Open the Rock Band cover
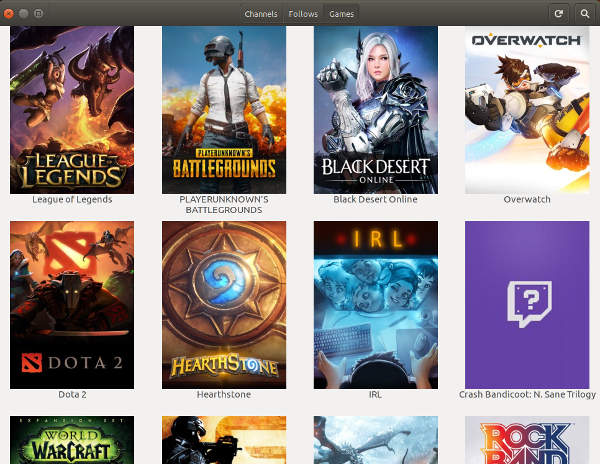 [x=527, y=440]
